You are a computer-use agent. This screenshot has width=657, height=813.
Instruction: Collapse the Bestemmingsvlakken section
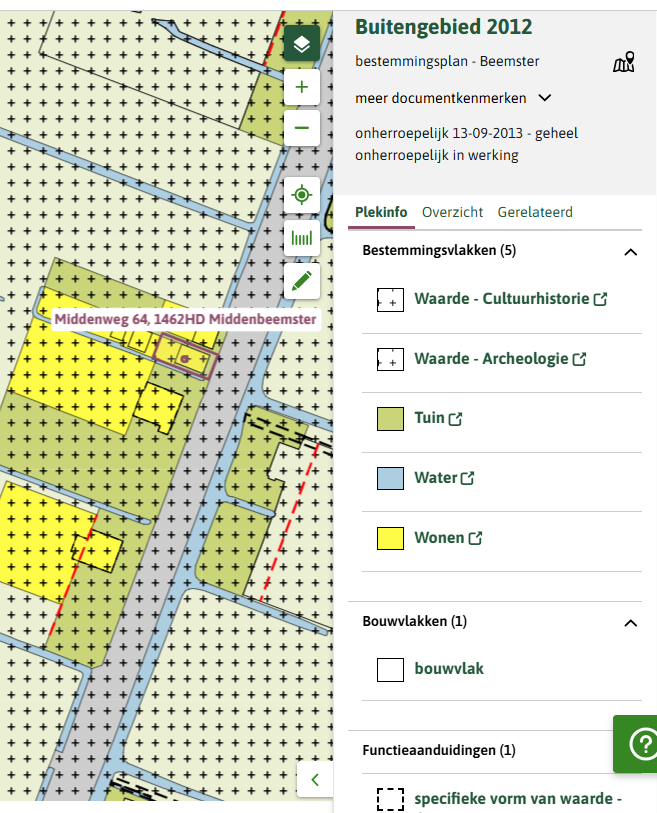[630, 251]
